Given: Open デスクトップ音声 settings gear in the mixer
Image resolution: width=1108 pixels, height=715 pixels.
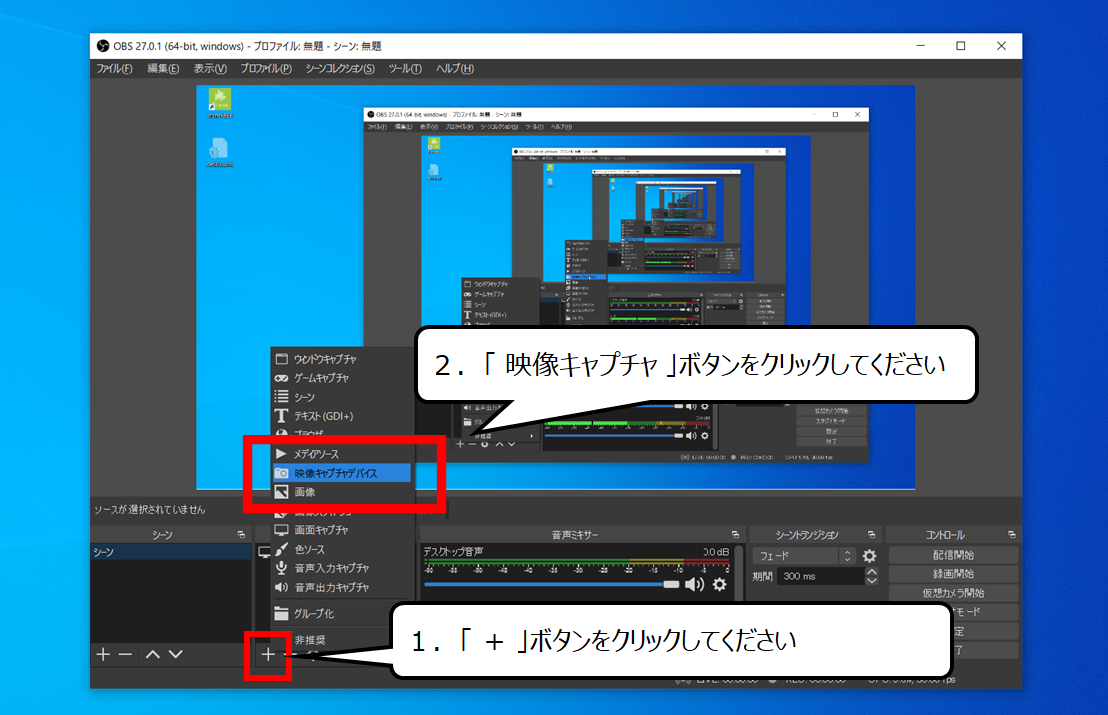Looking at the screenshot, I should (x=719, y=584).
